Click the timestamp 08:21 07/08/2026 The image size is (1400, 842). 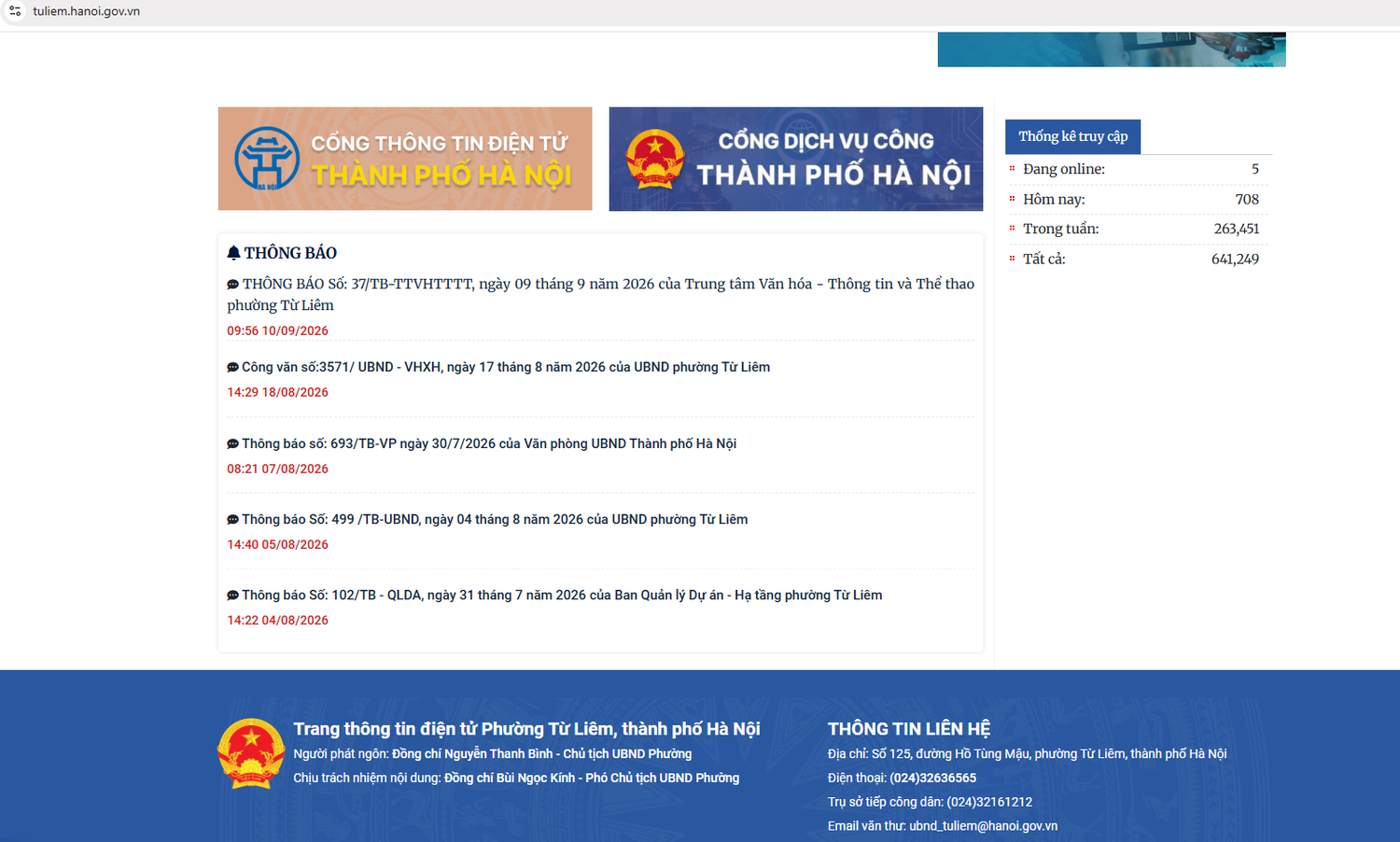click(x=278, y=469)
